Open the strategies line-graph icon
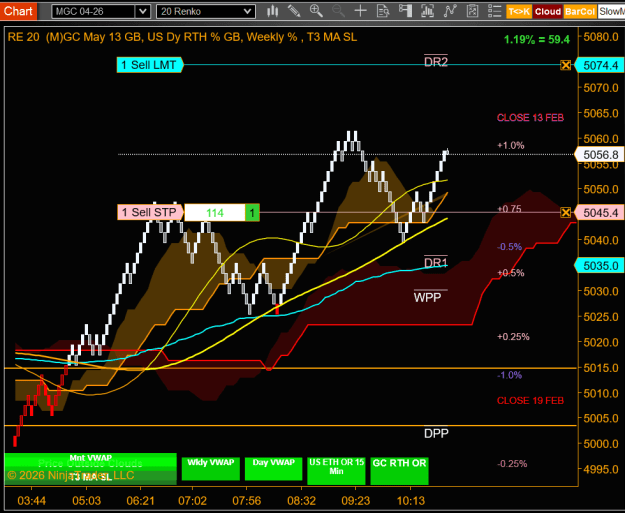This screenshot has height=513, width=625. pos(450,11)
